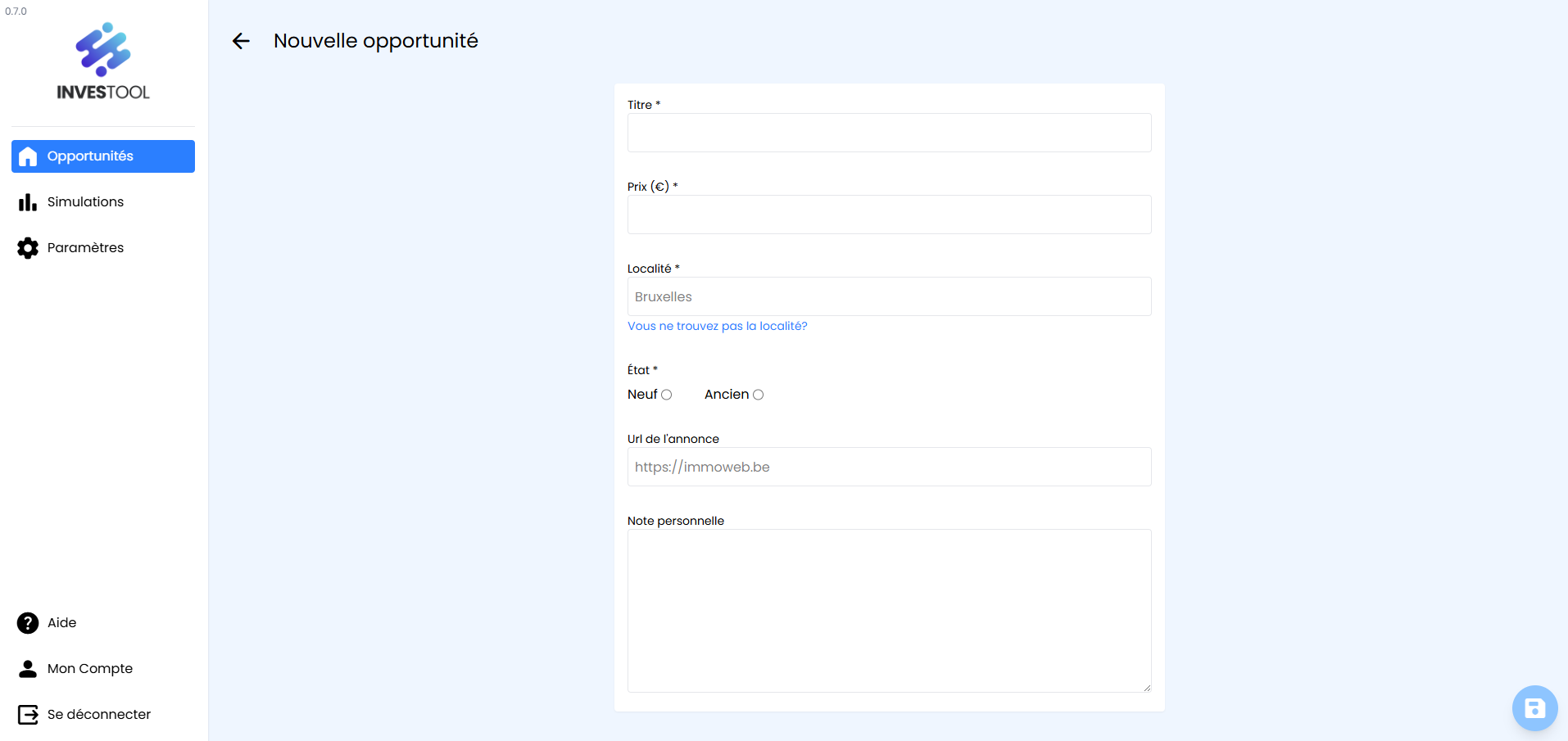The height and width of the screenshot is (741, 1568).
Task: Focus the Url de l'annonce field
Action: [889, 467]
